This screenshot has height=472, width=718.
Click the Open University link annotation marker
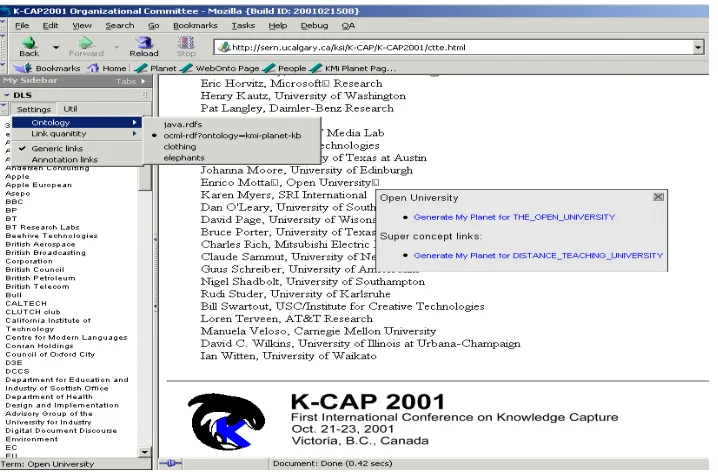click(375, 183)
